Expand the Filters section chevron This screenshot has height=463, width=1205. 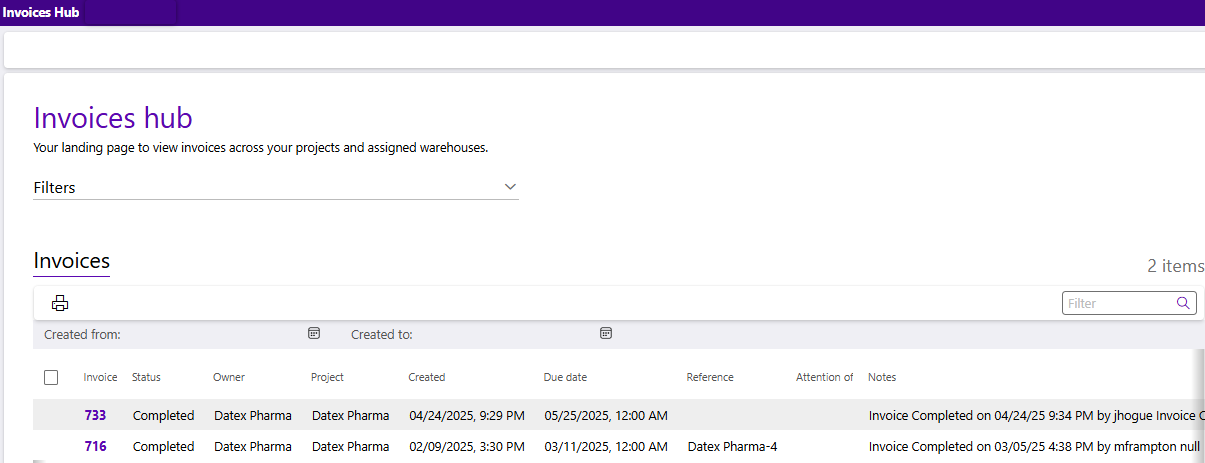point(510,187)
